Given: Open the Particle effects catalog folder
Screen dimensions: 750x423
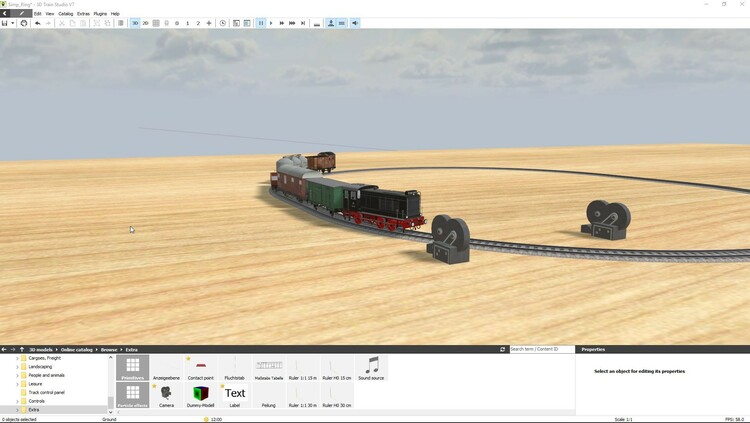Looking at the screenshot, I should [x=132, y=395].
